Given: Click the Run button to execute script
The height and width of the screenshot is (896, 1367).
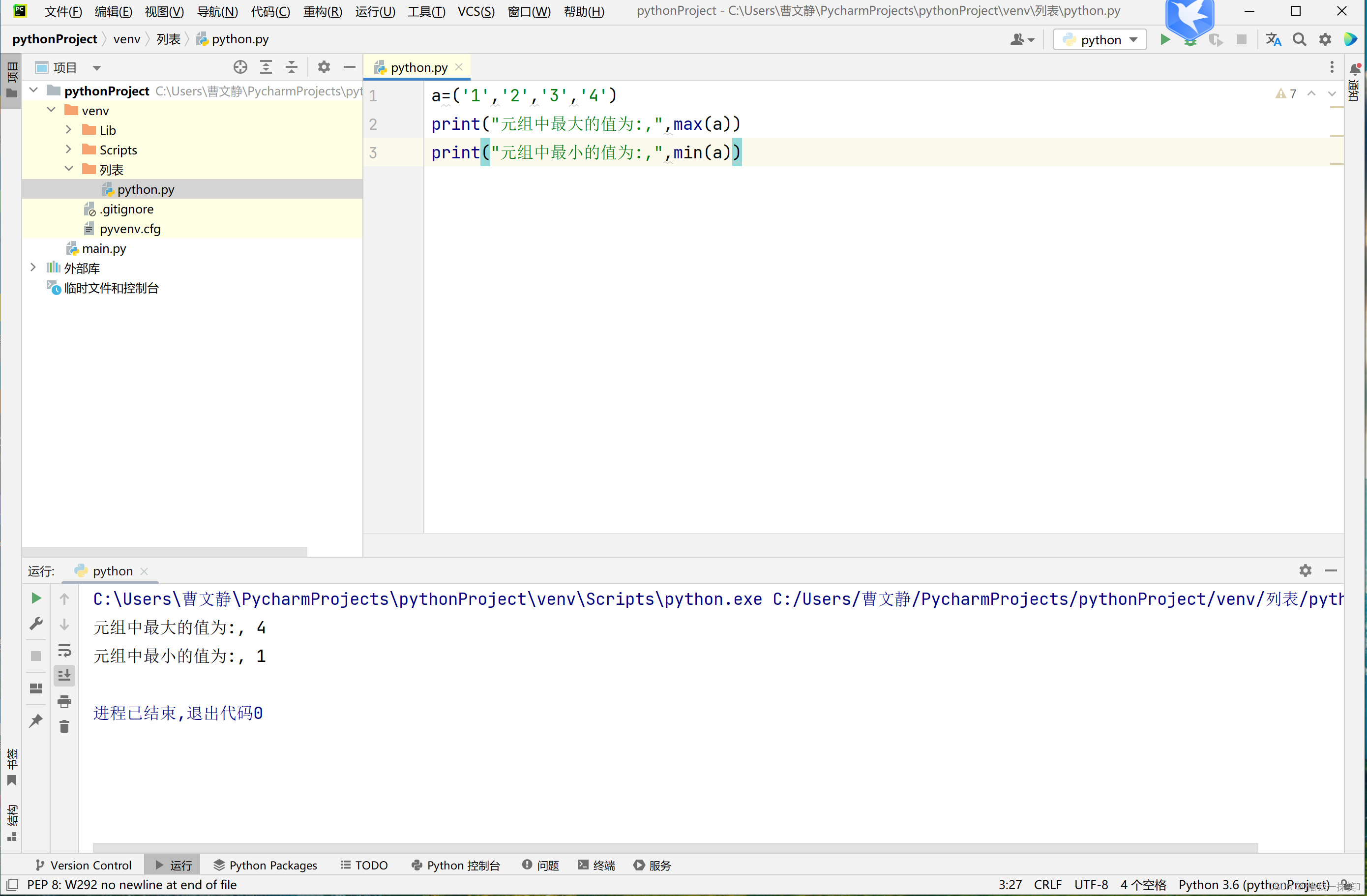Looking at the screenshot, I should tap(1162, 40).
